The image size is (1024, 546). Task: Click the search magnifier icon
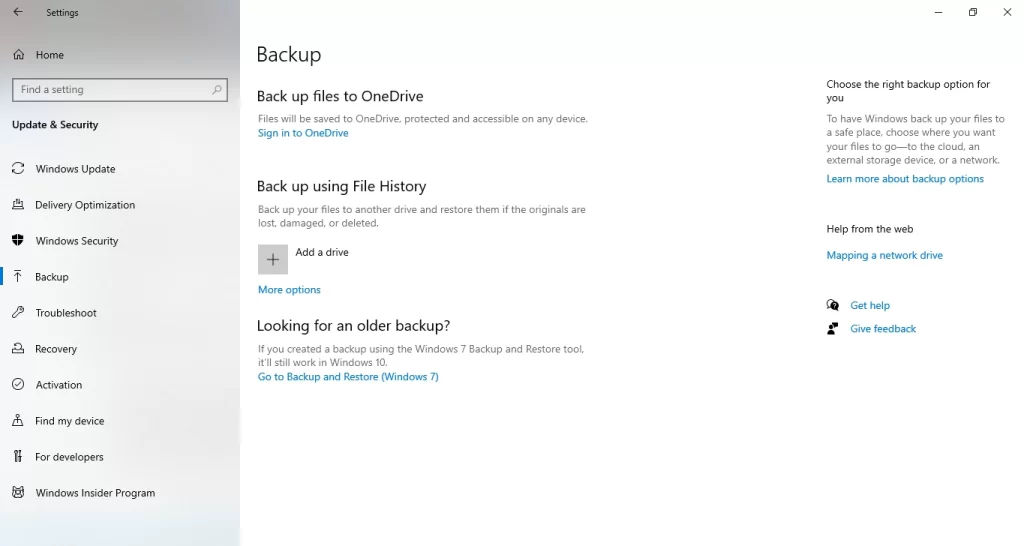pos(217,90)
